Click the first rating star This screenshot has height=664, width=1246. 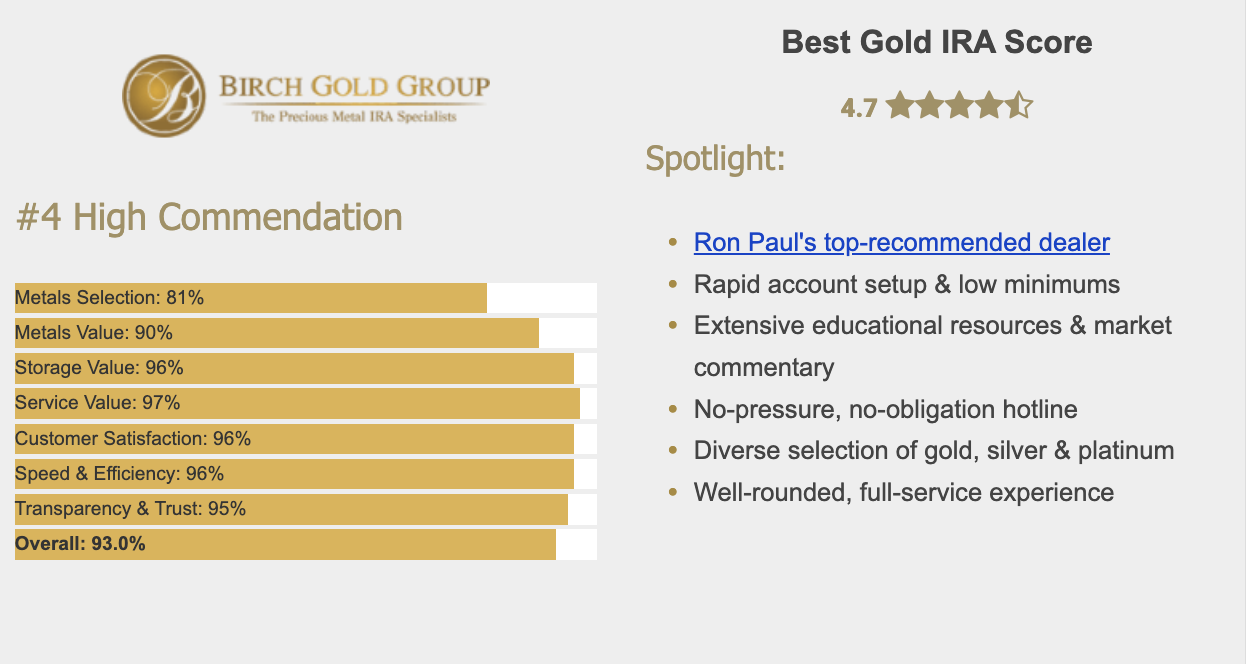coord(899,105)
